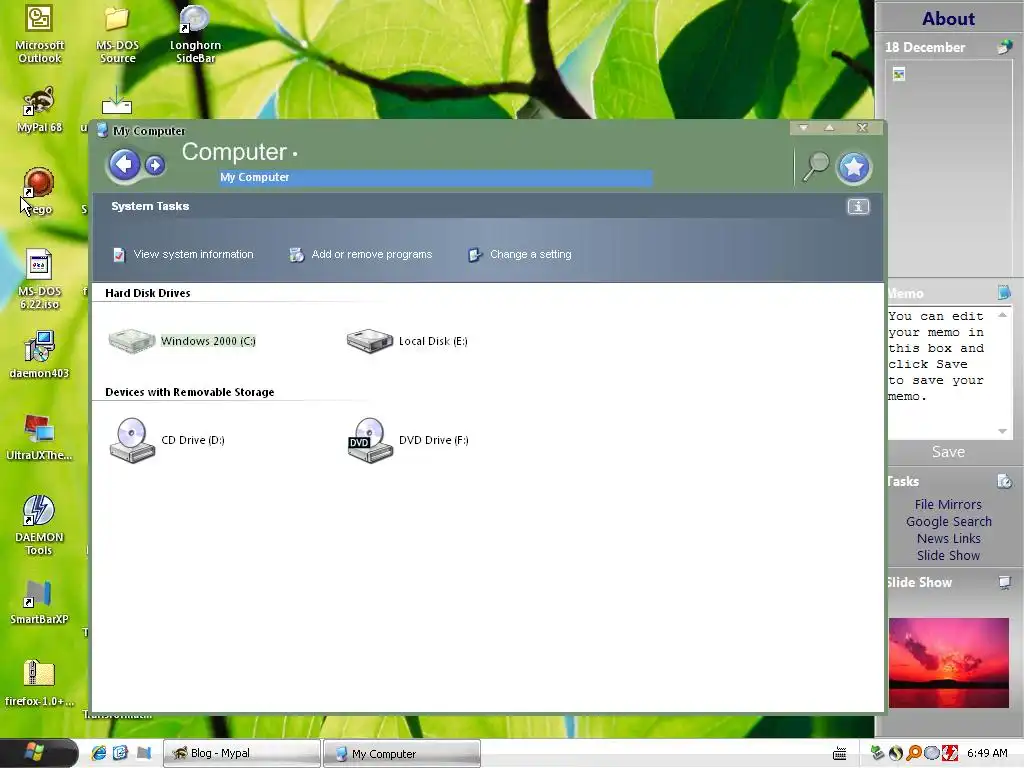Screen dimensions: 1024x768
Task: Open the MyPal 68 desktop shortcut
Action: [39, 110]
